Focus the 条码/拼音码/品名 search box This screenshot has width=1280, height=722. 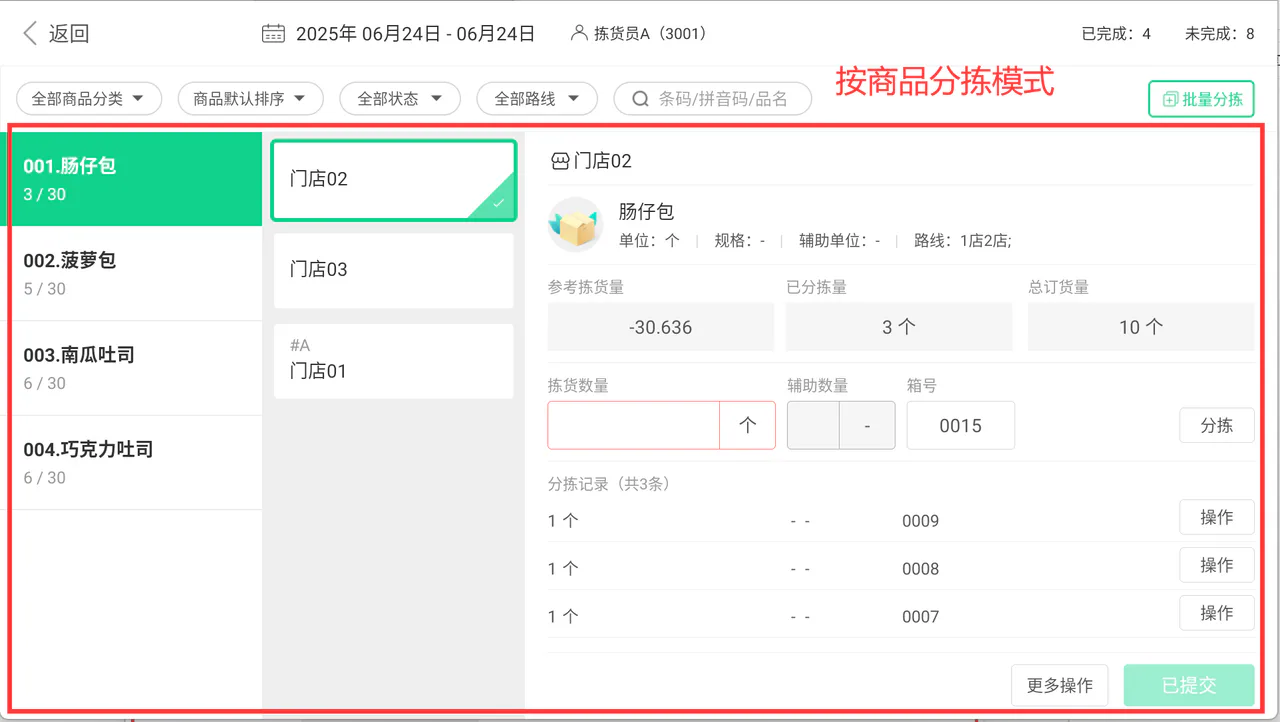click(712, 99)
